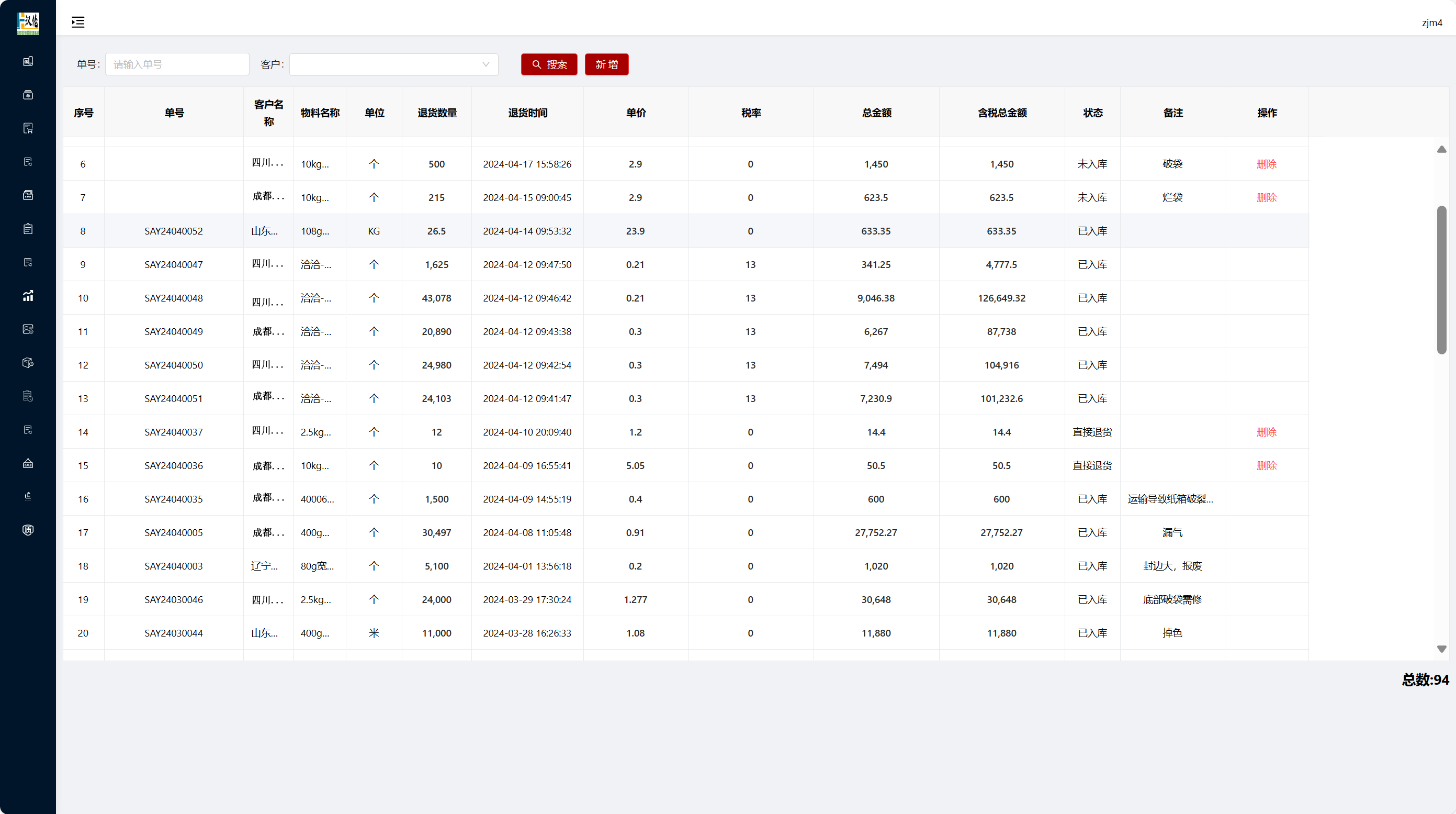Click tax-inclusive total 126,649.32
Image resolution: width=1456 pixels, height=814 pixels.
[1001, 298]
